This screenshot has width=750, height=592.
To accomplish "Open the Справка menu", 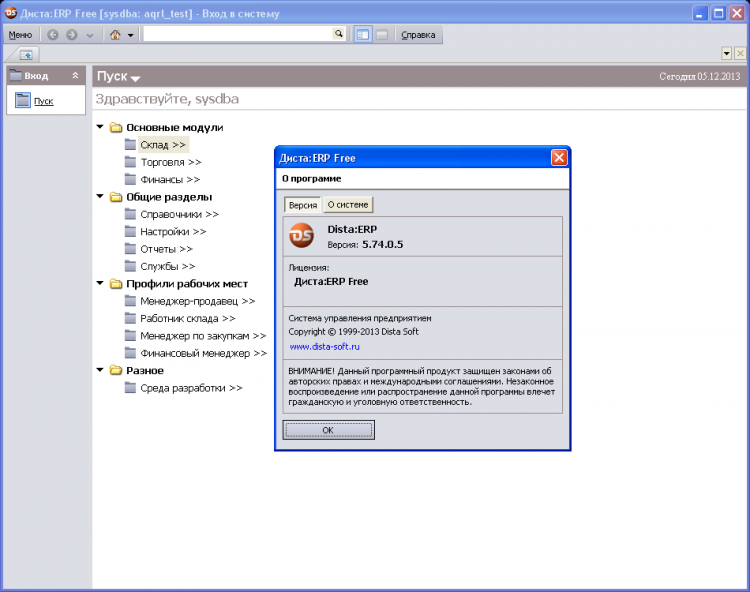I will (418, 34).
